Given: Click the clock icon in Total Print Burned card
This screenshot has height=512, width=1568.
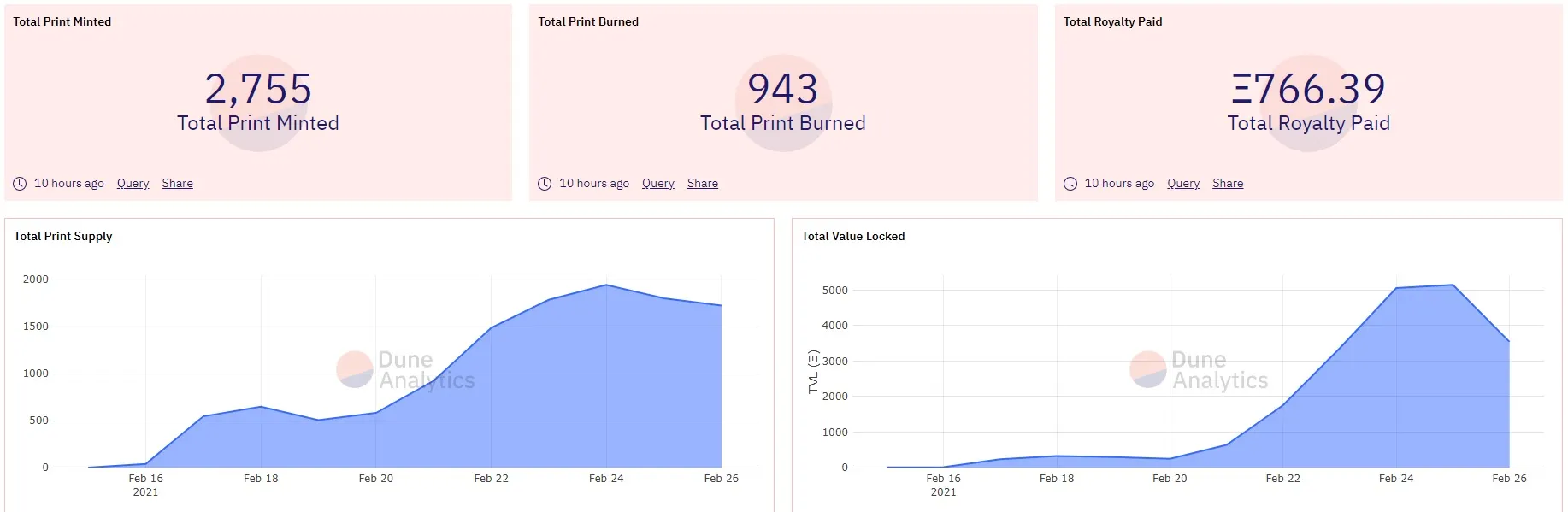Looking at the screenshot, I should [x=545, y=184].
